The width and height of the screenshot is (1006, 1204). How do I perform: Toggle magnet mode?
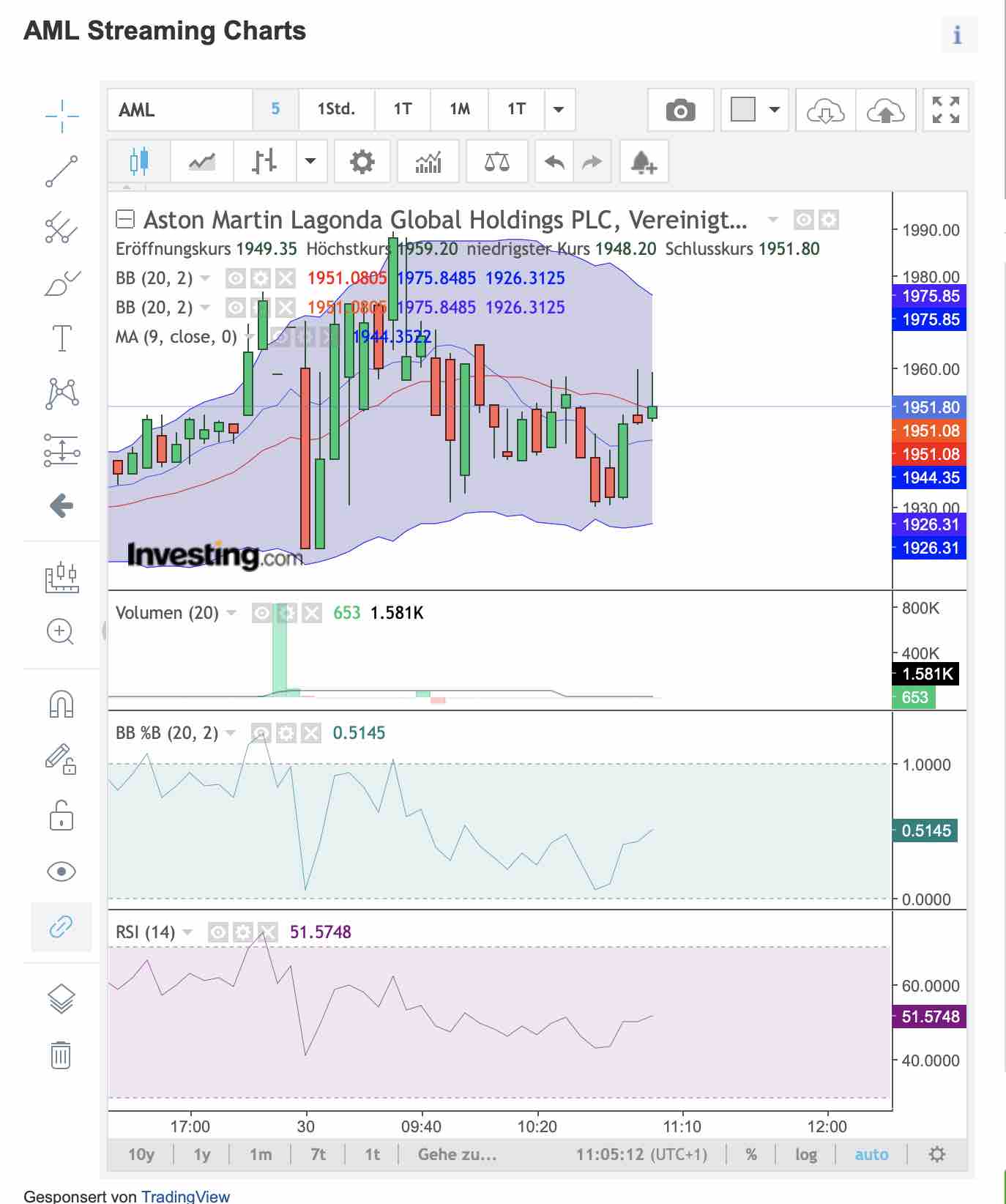click(62, 704)
